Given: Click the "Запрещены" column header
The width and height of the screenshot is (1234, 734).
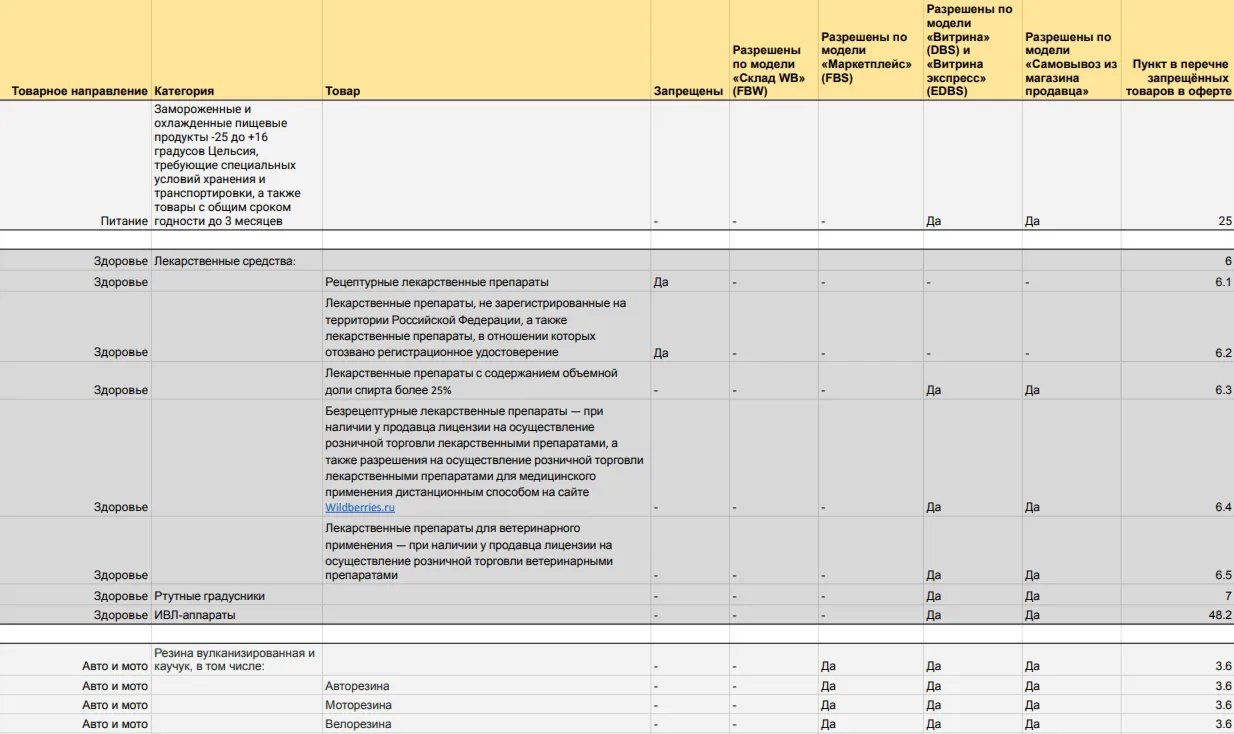Looking at the screenshot, I should click(688, 91).
